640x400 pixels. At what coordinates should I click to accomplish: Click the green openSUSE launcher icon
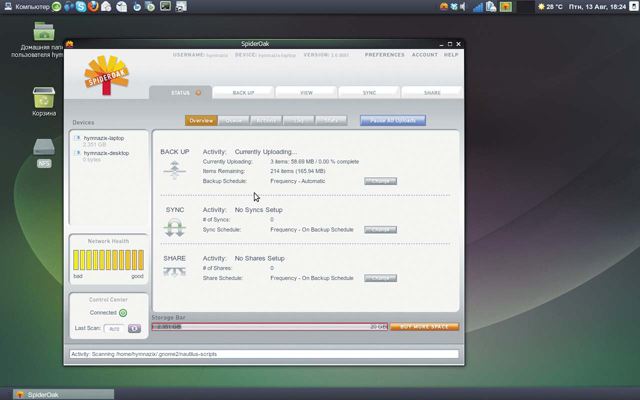pyautogui.click(x=56, y=7)
